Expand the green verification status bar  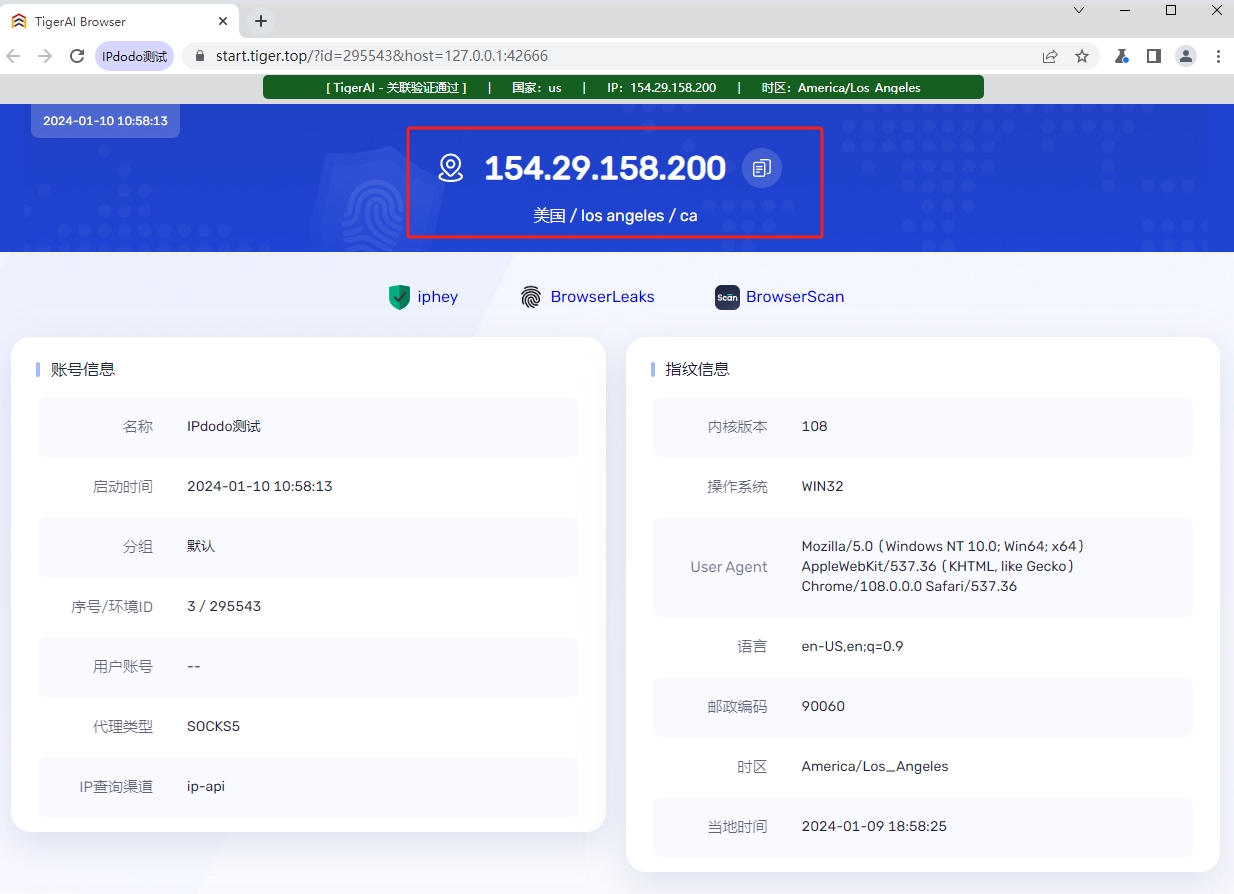tap(622, 87)
